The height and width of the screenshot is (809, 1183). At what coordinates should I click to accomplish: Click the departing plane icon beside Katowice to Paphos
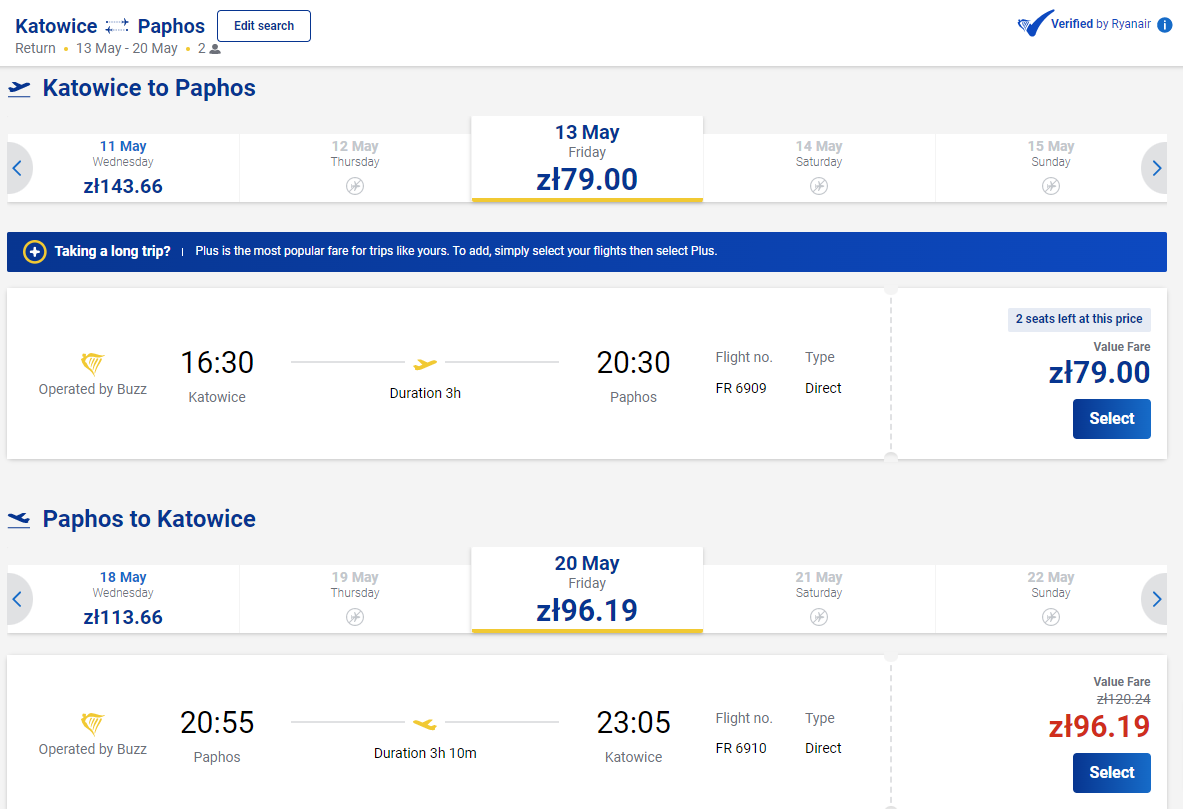19,88
